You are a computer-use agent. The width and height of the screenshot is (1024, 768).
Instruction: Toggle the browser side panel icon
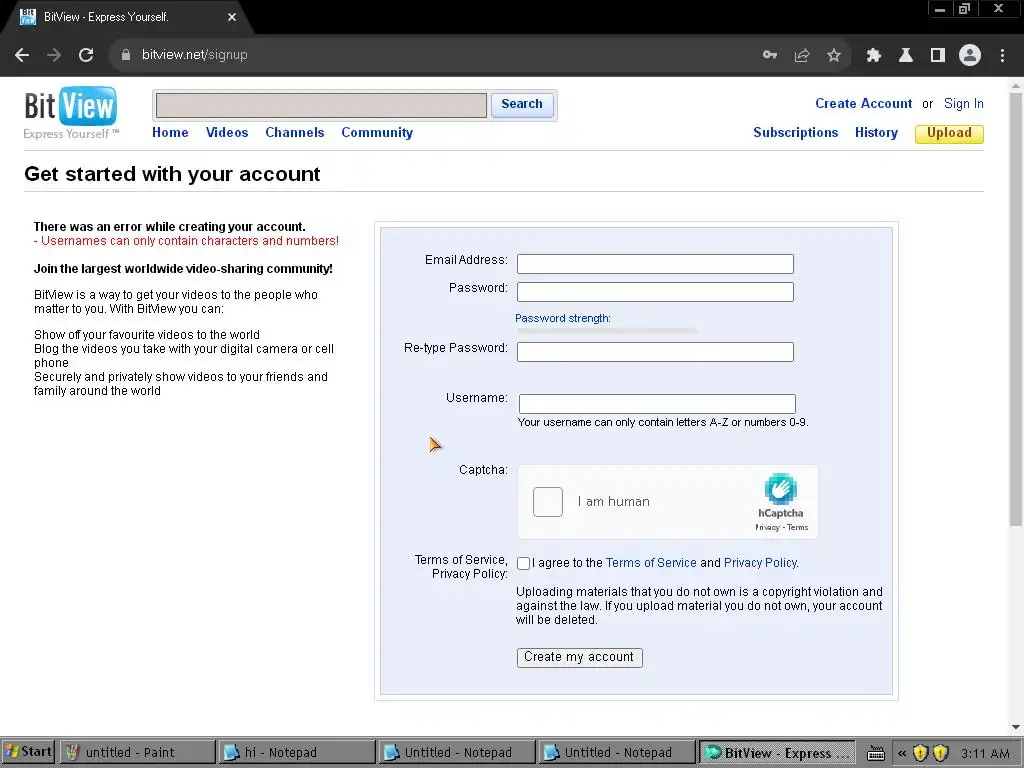click(x=938, y=55)
